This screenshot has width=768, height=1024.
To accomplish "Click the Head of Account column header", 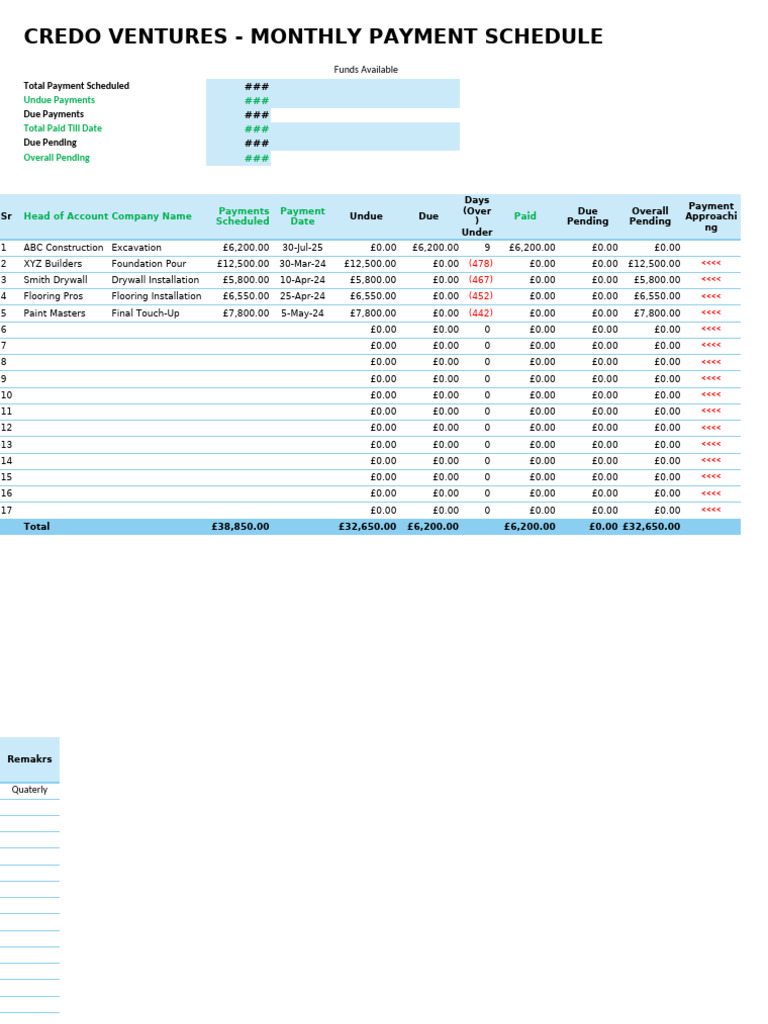I will tap(66, 216).
